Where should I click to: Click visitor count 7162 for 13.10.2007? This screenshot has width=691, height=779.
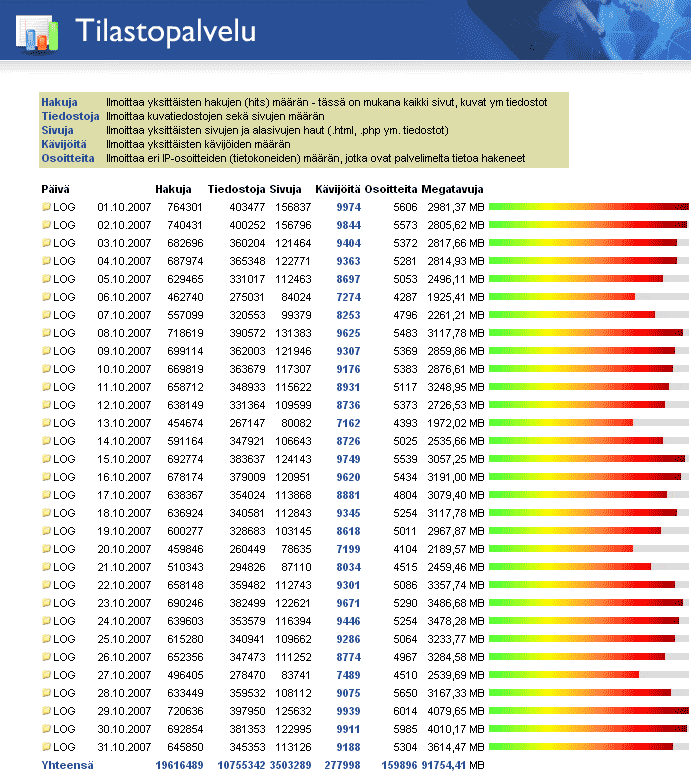[x=349, y=423]
